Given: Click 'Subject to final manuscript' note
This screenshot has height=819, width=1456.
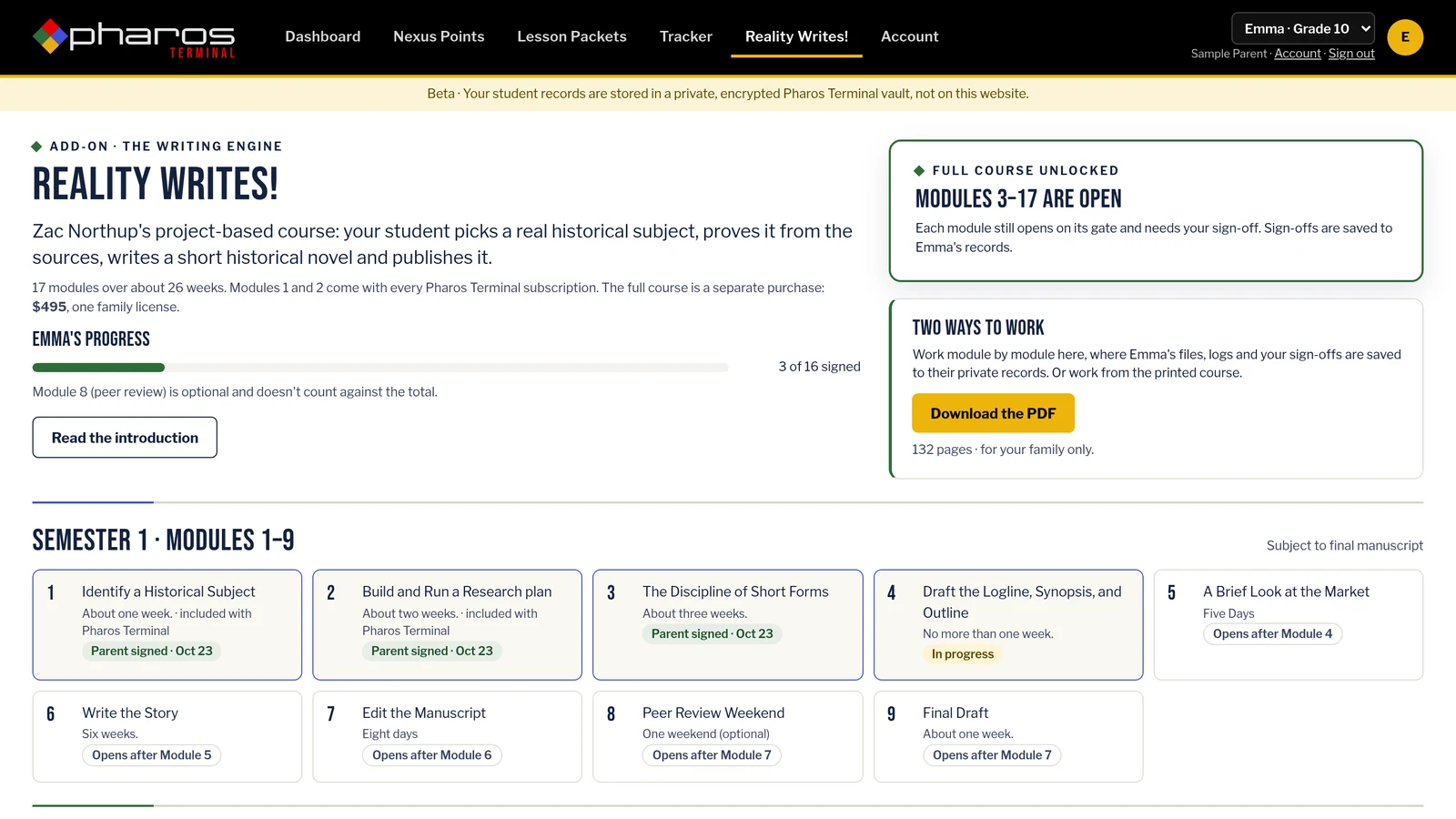Looking at the screenshot, I should pos(1345,546).
